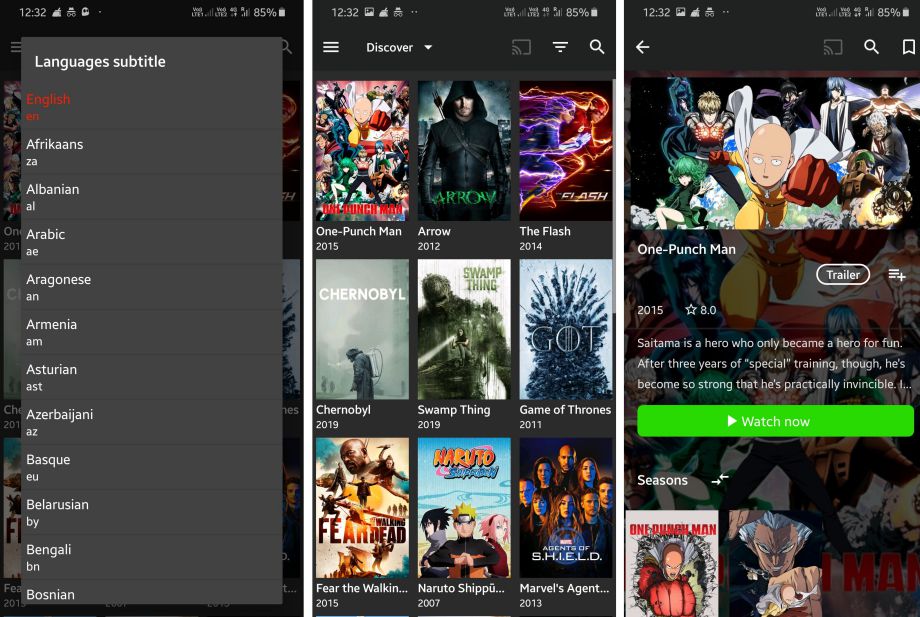This screenshot has width=920, height=617.
Task: Choose Basque from subtitle list
Action: click(151, 468)
